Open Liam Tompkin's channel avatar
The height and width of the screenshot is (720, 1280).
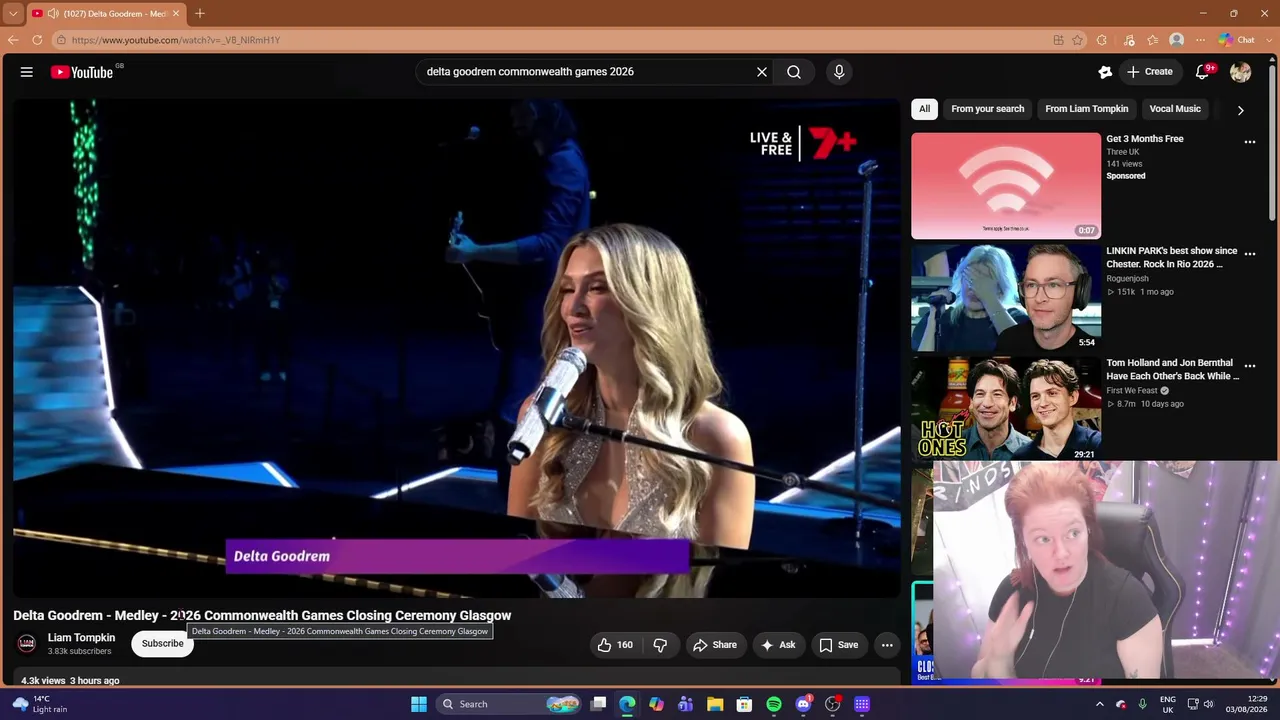pyautogui.click(x=27, y=643)
